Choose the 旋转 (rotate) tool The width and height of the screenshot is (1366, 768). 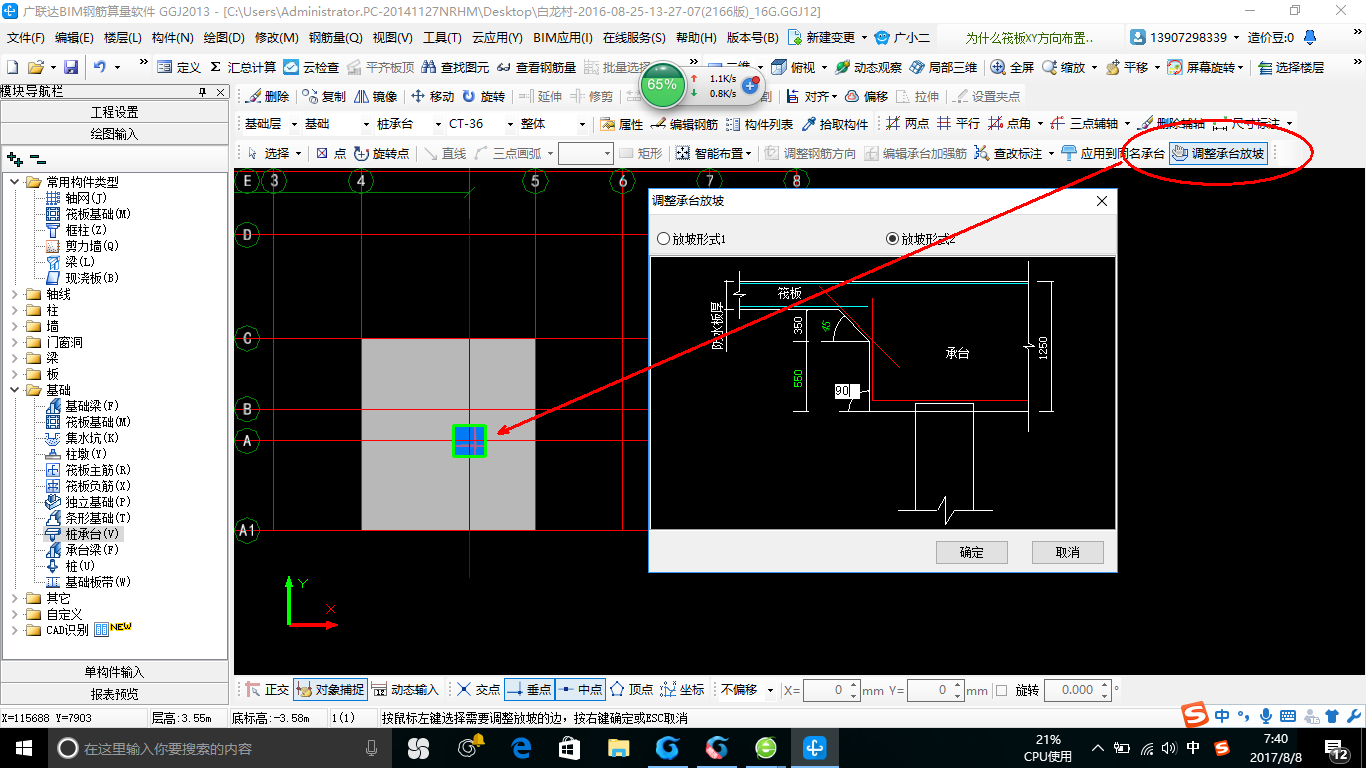[x=483, y=97]
